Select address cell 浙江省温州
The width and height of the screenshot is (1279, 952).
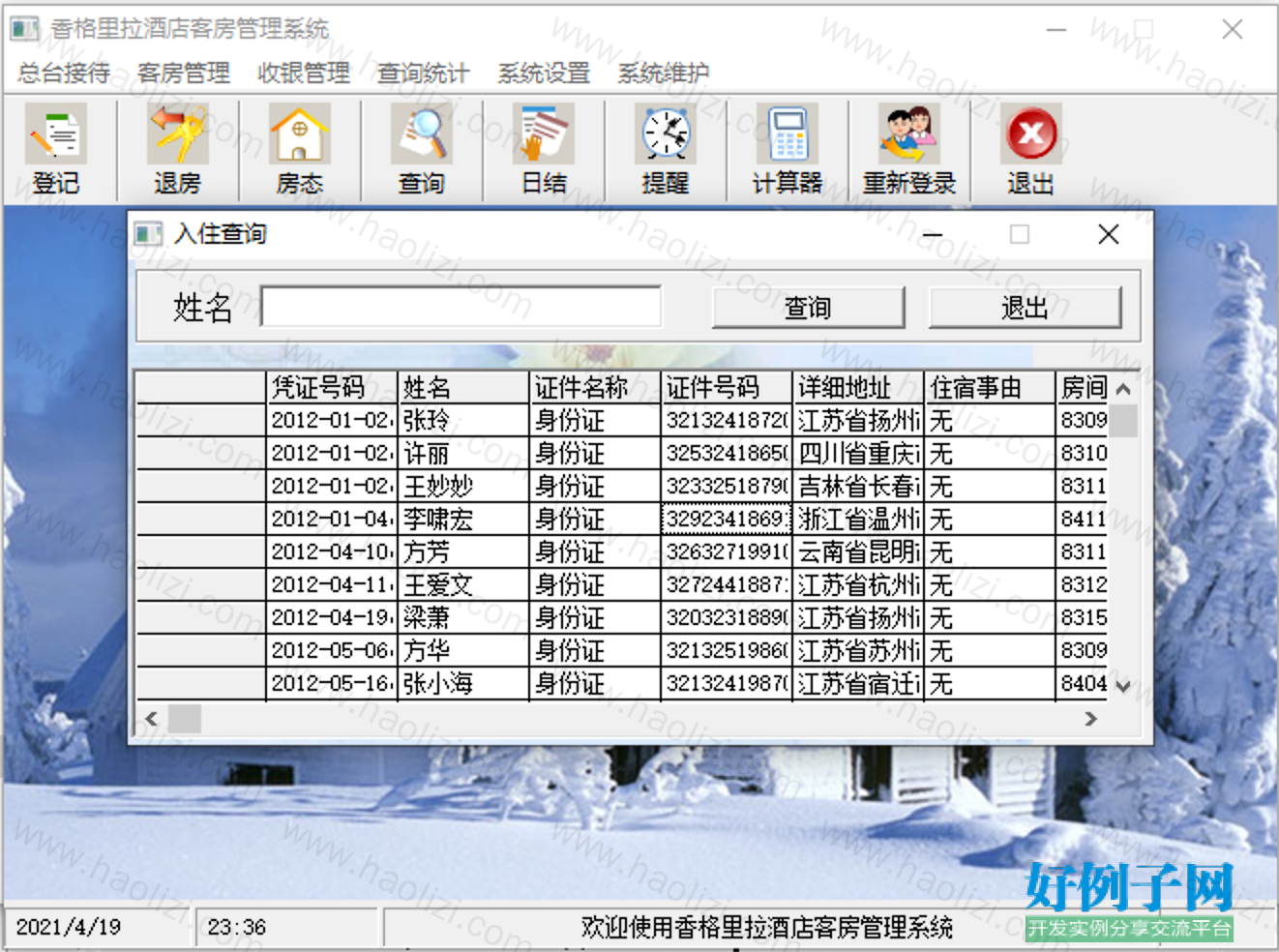pos(858,520)
